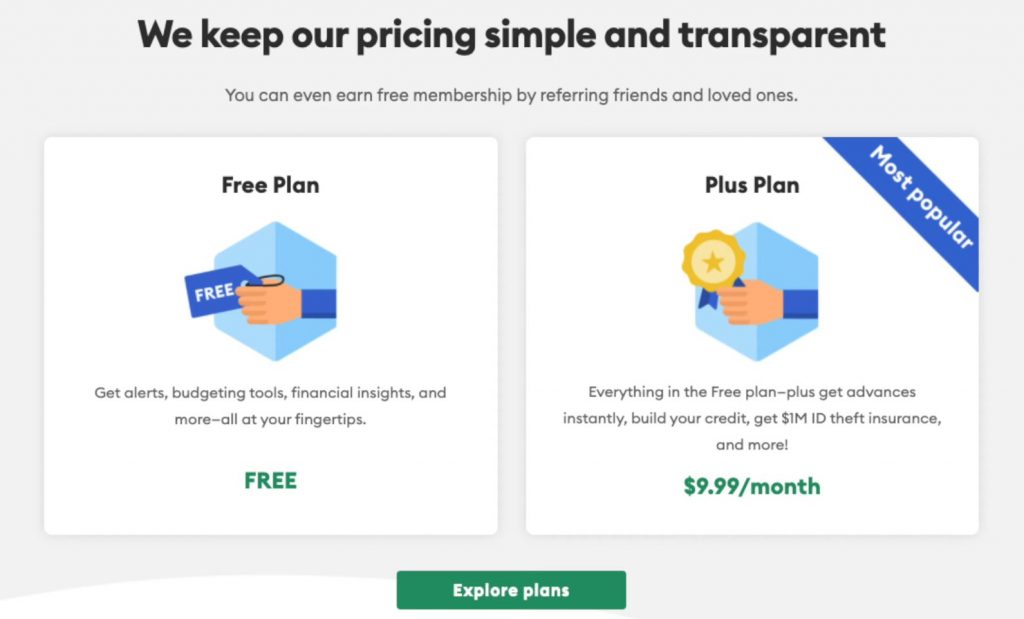1024x619 pixels.
Task: Select the Plus Plan card background
Action: tap(752, 336)
